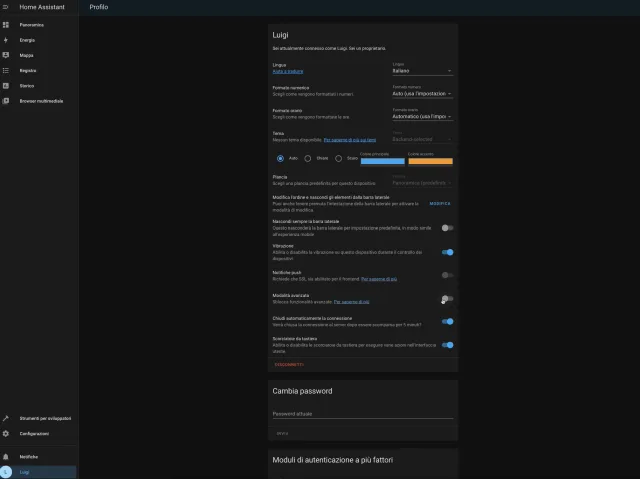Open the Notifiche bell icon
Viewport: 640px width, 479px height.
[x=7, y=456]
